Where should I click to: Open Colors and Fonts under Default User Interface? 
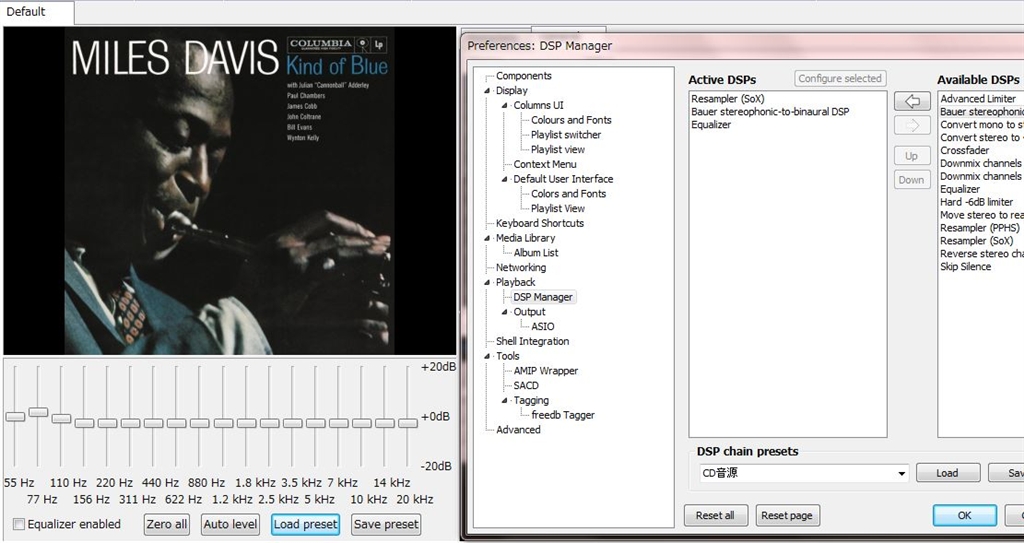coord(568,193)
